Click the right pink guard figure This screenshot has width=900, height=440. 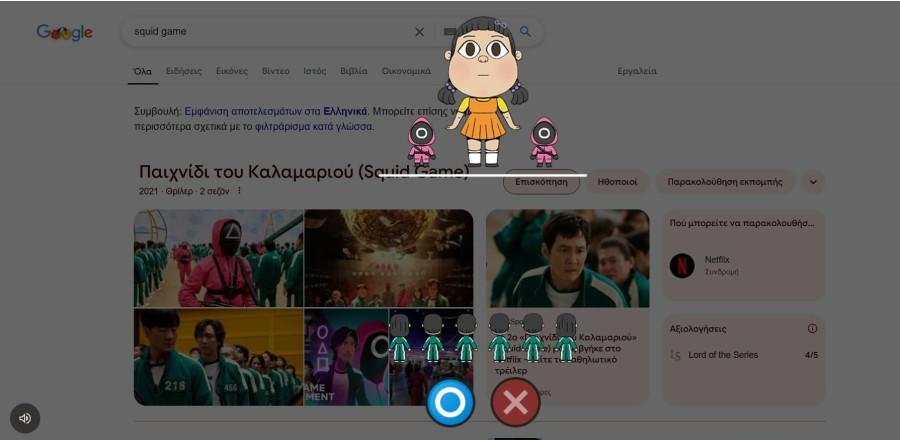543,141
